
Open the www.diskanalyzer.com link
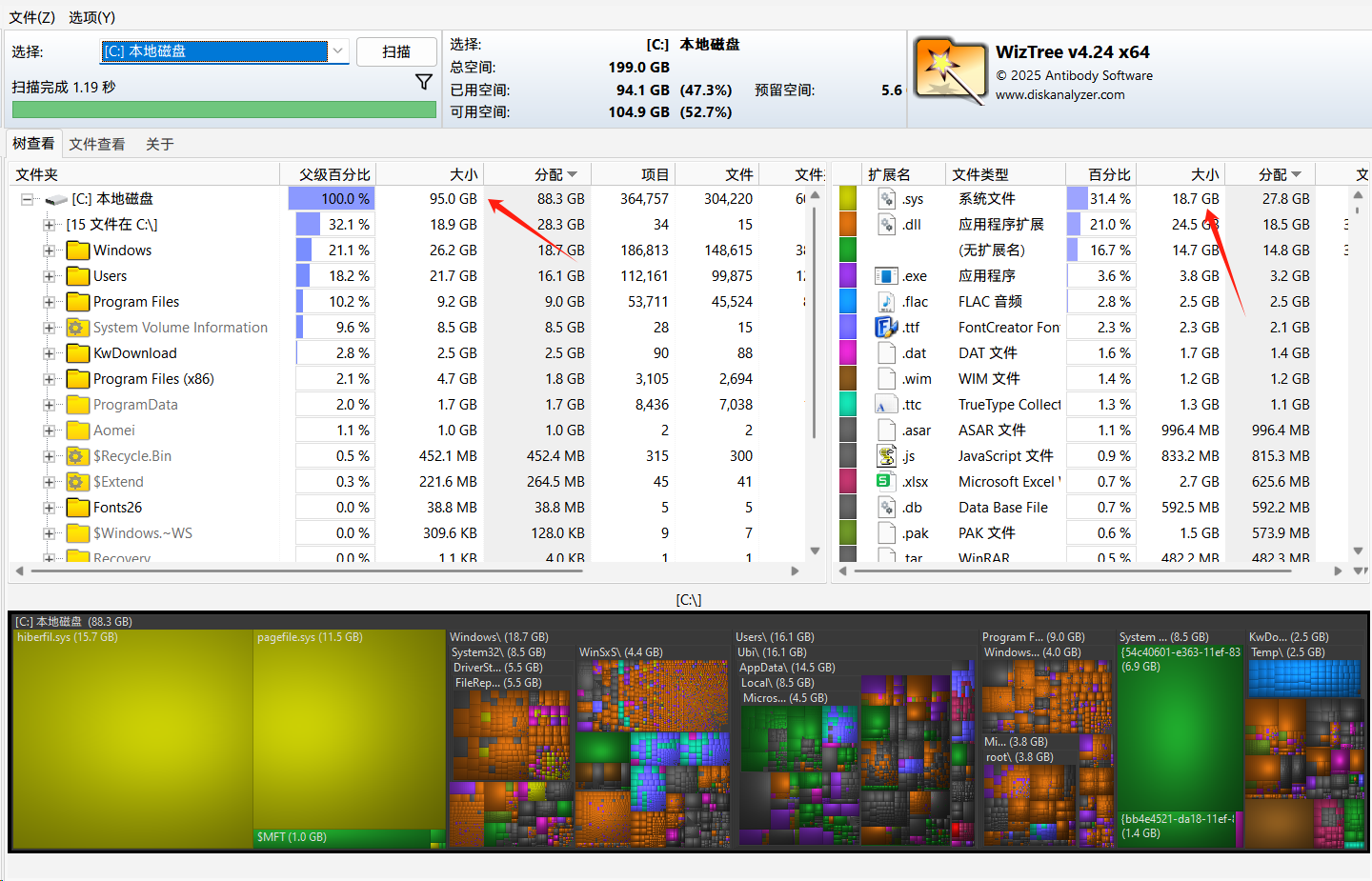coord(1059,95)
